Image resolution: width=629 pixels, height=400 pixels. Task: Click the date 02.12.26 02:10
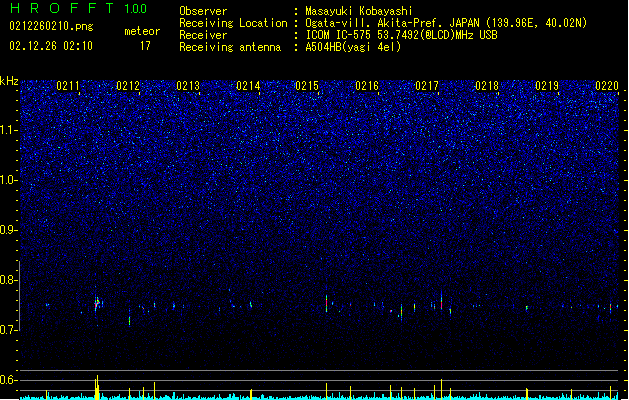[51, 46]
